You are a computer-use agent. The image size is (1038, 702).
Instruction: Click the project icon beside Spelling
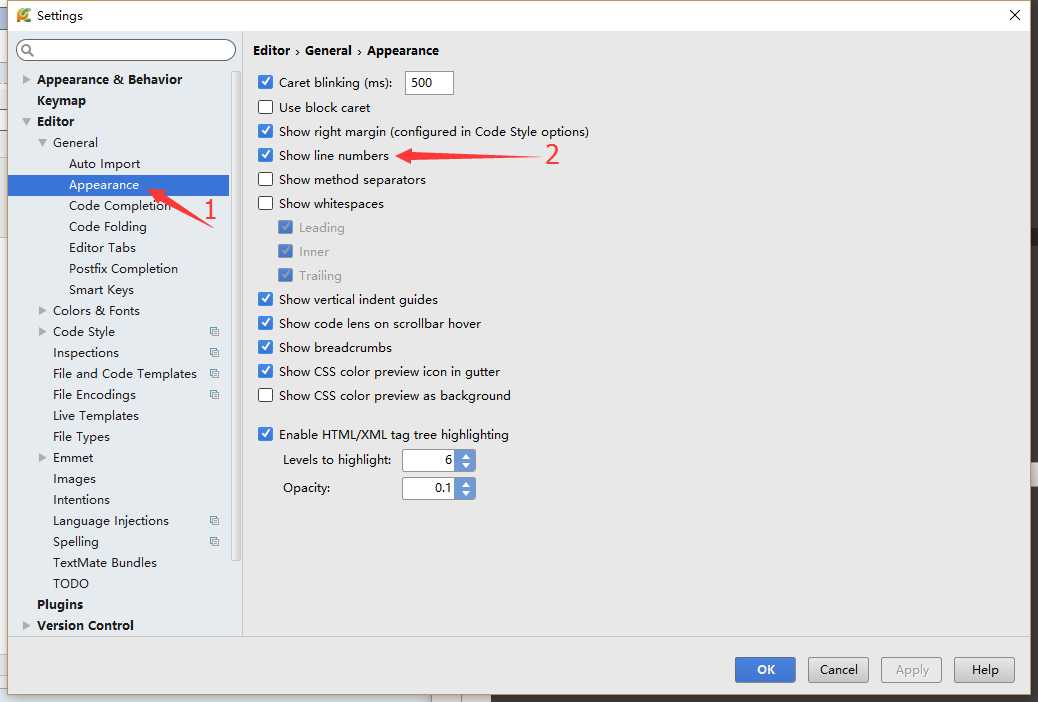[x=214, y=542]
